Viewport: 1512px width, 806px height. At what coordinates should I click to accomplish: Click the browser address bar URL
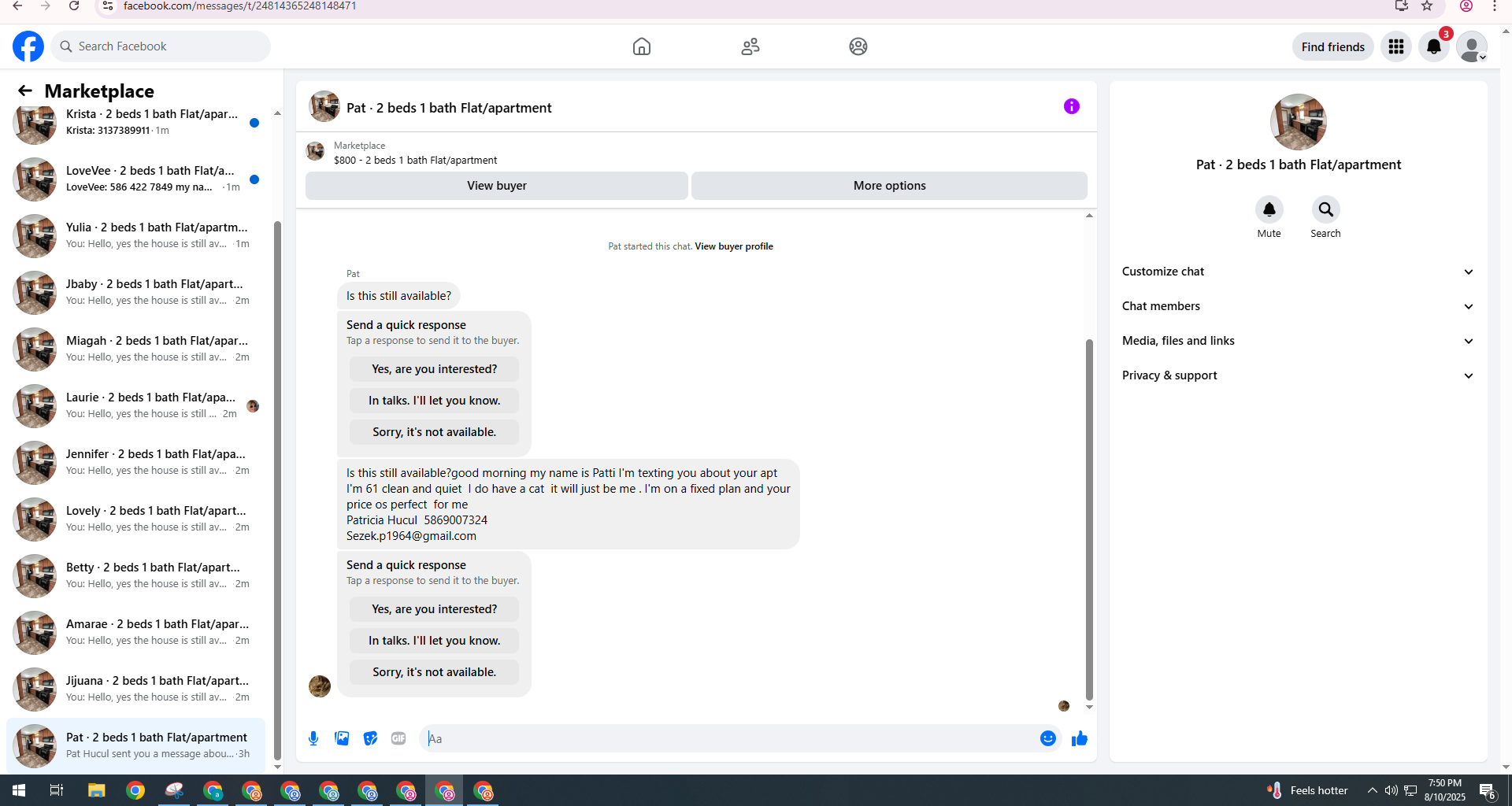(239, 6)
